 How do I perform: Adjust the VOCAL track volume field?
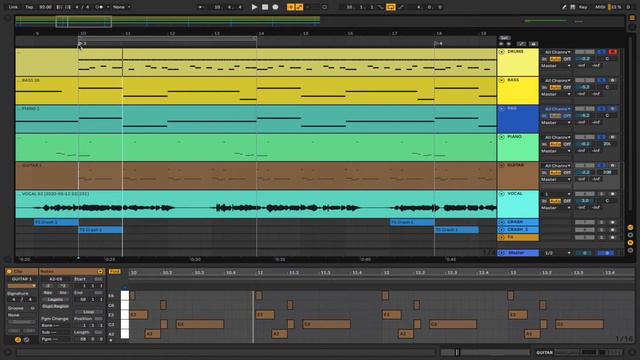click(585, 201)
